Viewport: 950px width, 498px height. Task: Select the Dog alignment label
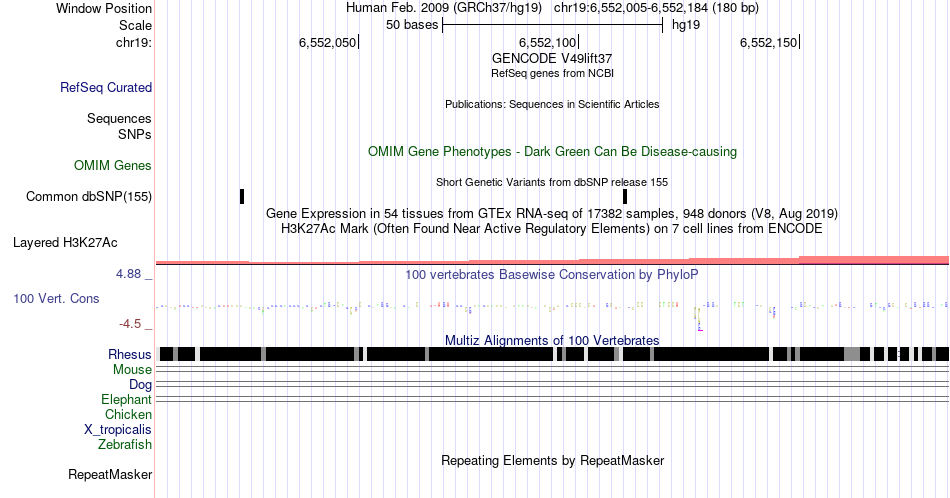(140, 385)
